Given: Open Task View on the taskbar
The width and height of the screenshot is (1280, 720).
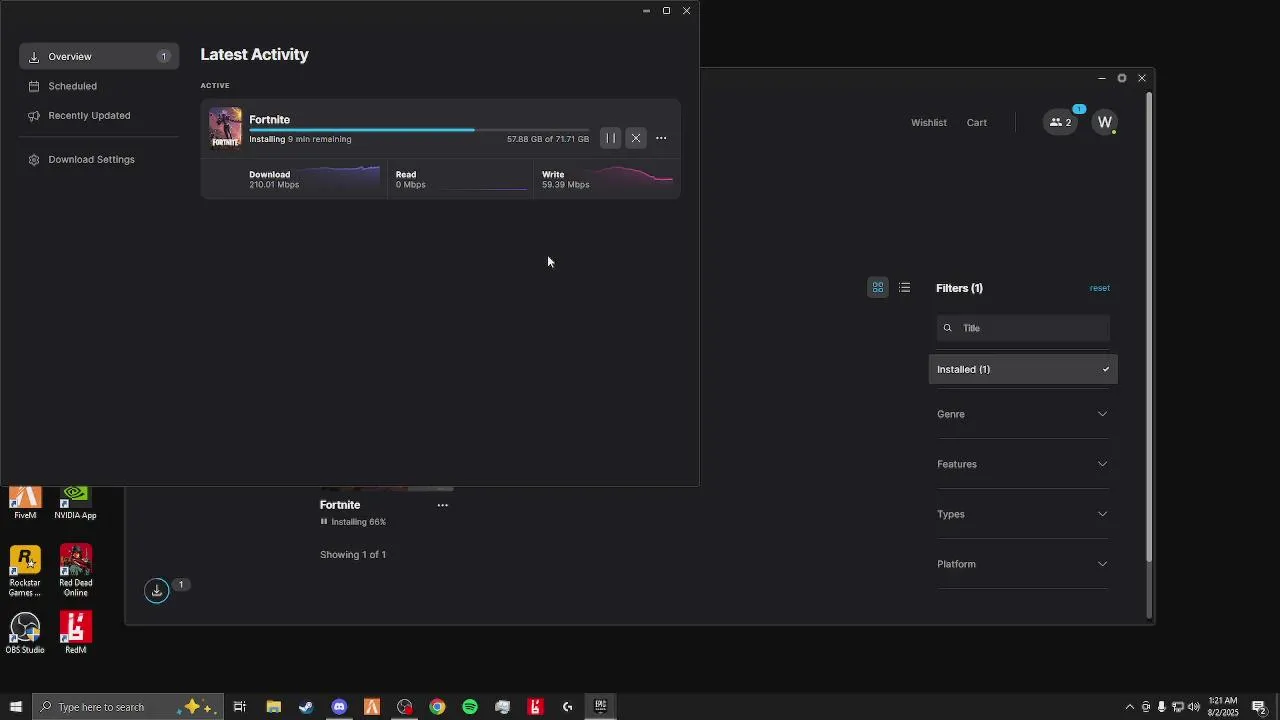Looking at the screenshot, I should [240, 707].
